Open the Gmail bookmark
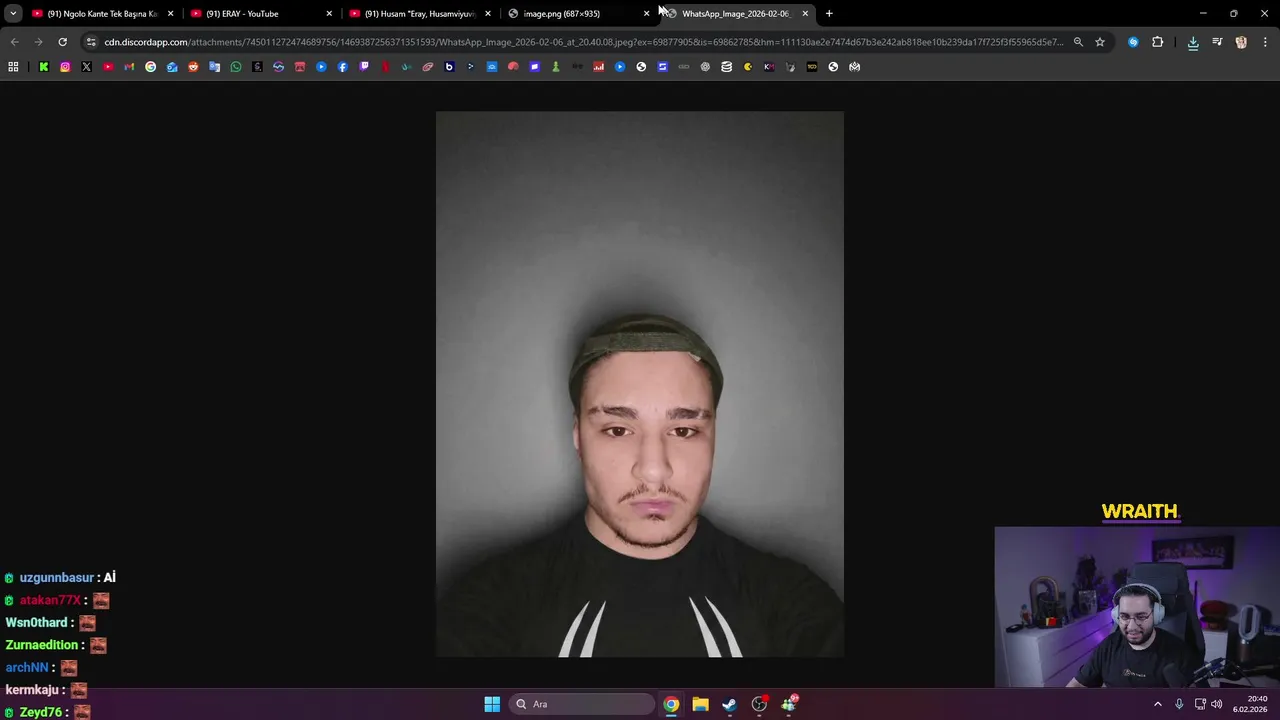 point(129,67)
